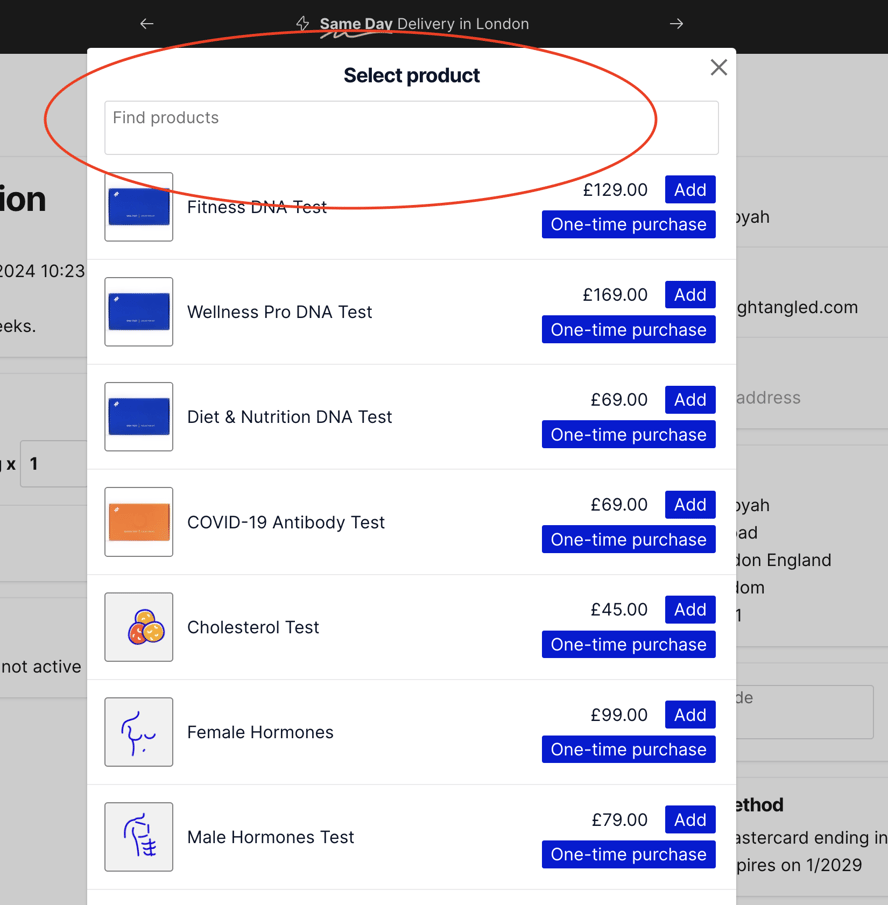Screen dimensions: 888x905
Task: Change purchase type for Cholesterol Test
Action: 628,644
